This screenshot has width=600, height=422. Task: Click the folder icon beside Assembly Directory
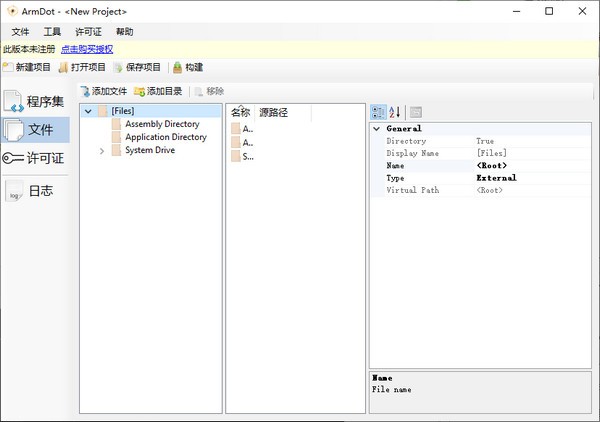(116, 124)
